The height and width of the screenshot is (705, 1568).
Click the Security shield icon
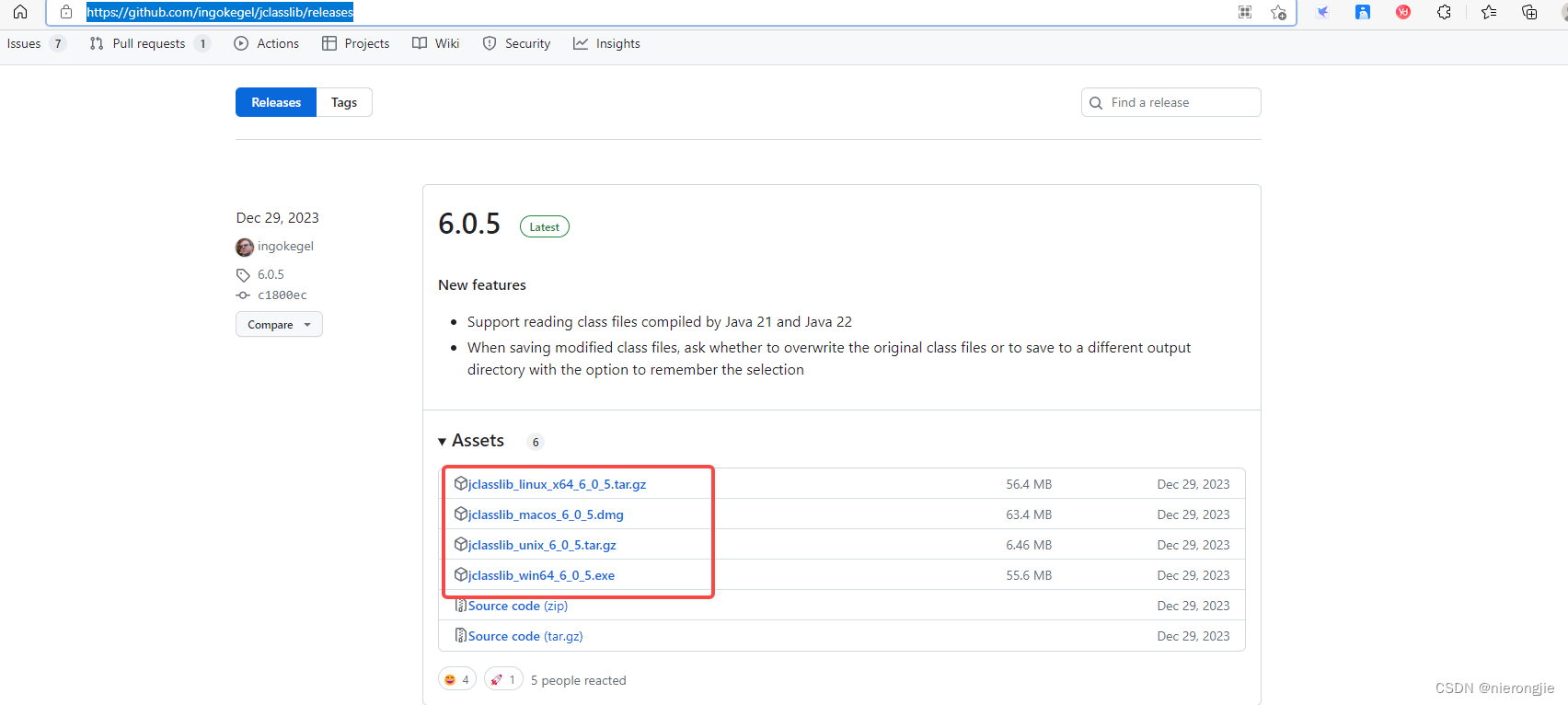coord(490,43)
